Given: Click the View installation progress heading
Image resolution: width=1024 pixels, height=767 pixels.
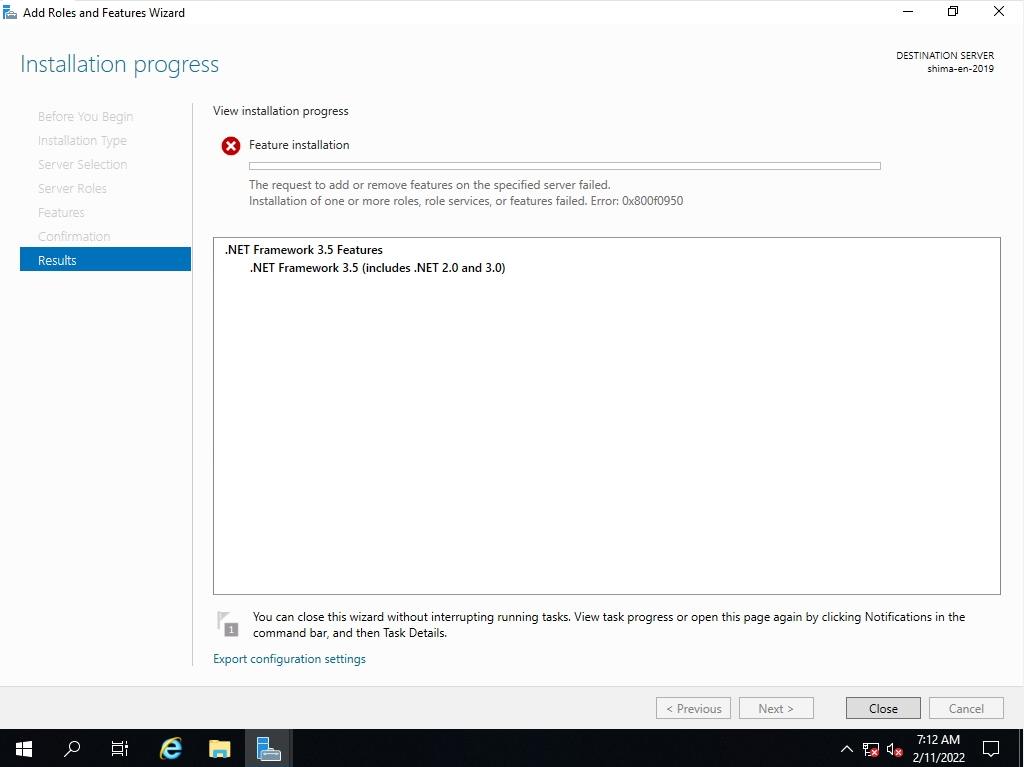Looking at the screenshot, I should (281, 111).
